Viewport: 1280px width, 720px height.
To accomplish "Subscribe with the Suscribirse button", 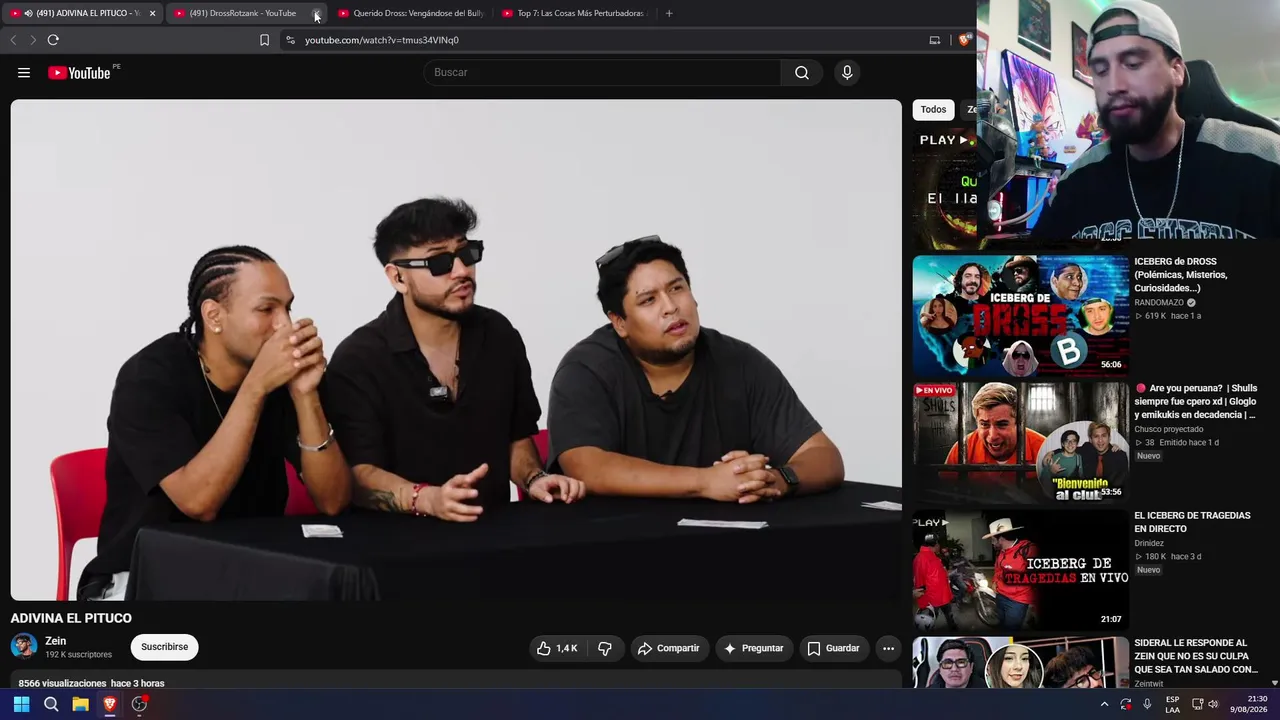I will [164, 647].
